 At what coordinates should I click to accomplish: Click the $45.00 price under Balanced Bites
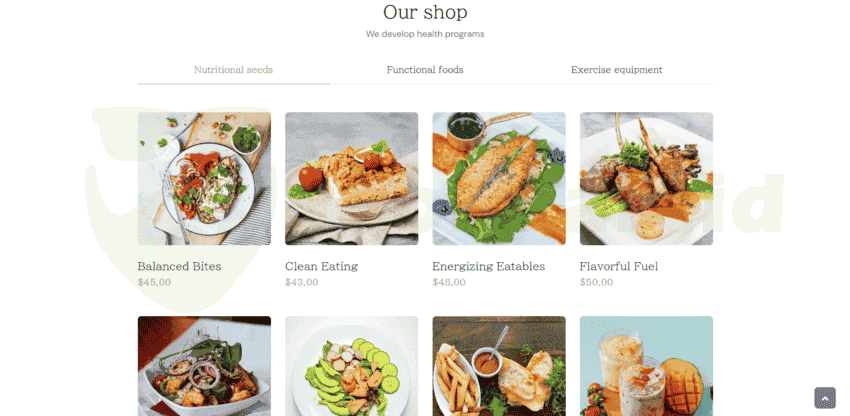154,282
